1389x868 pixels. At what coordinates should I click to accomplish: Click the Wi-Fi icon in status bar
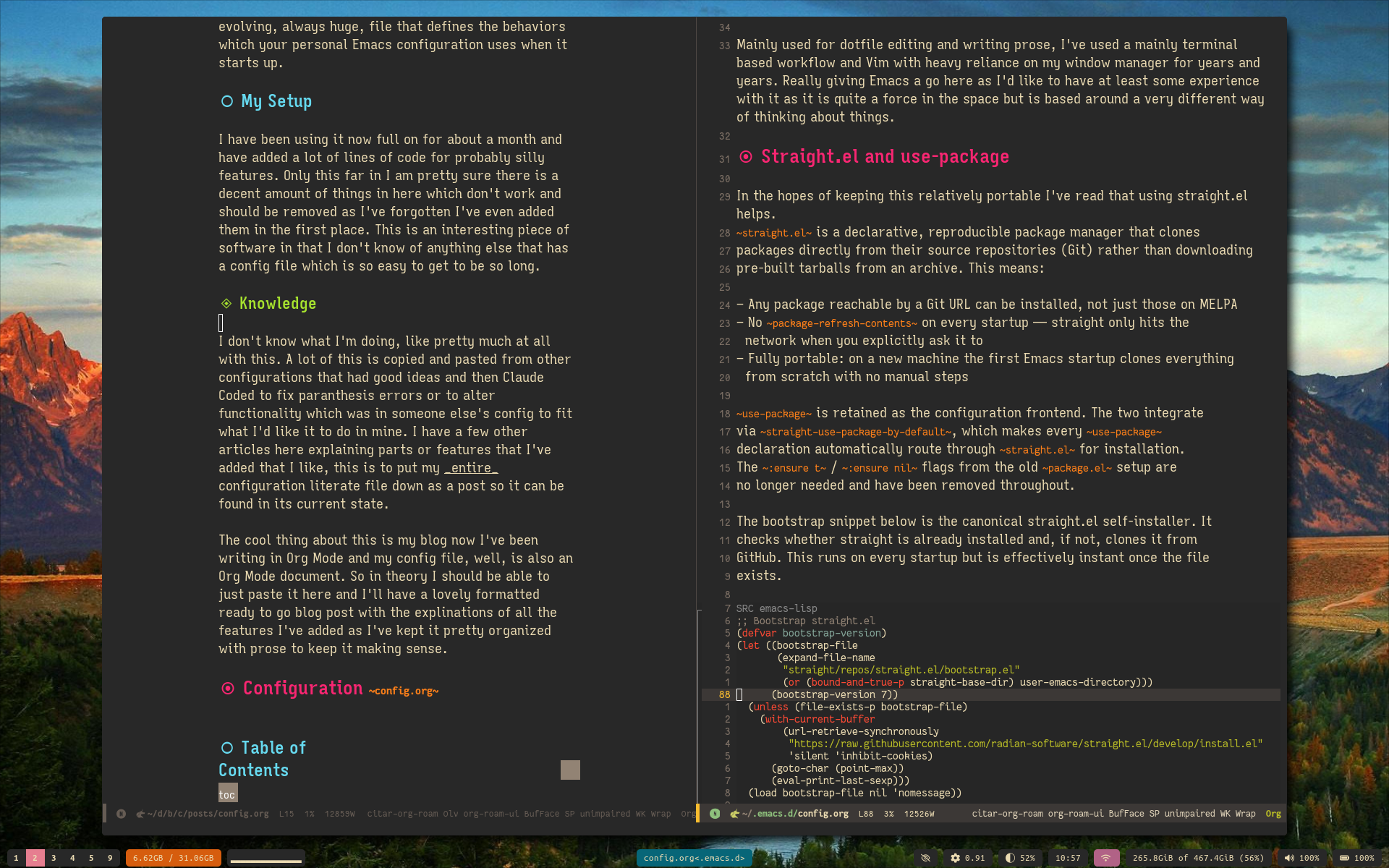click(x=1105, y=858)
